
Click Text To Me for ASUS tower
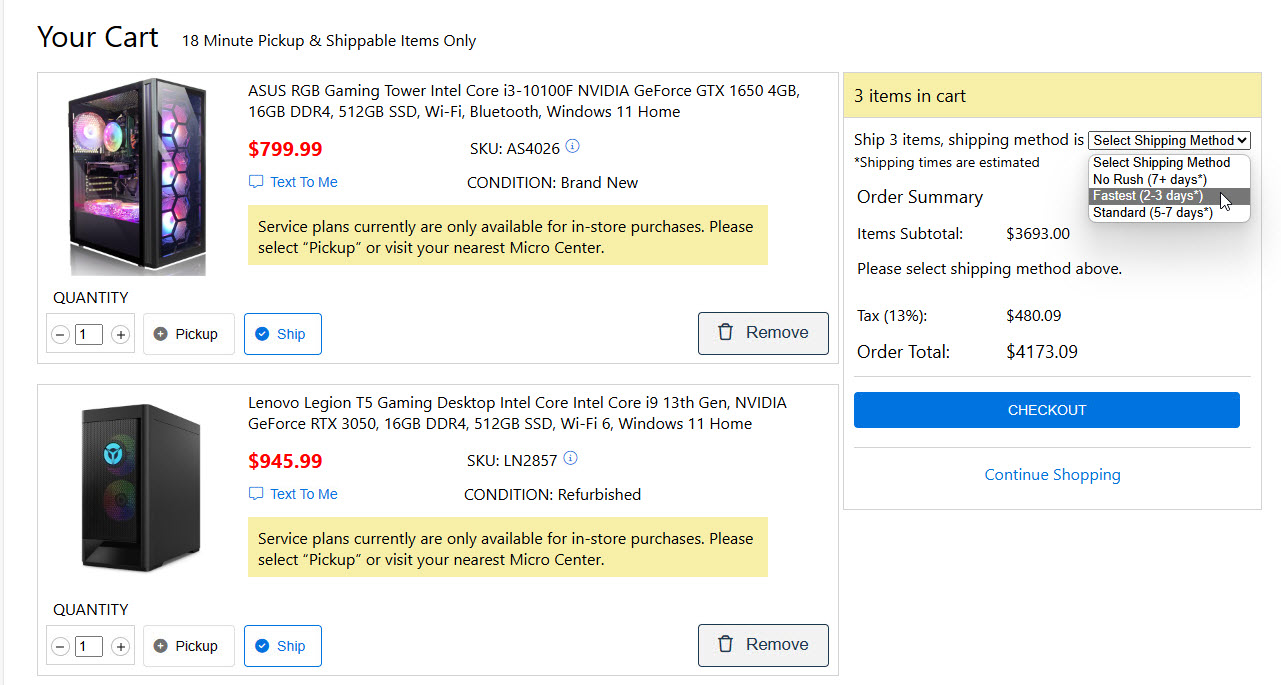pyautogui.click(x=293, y=182)
